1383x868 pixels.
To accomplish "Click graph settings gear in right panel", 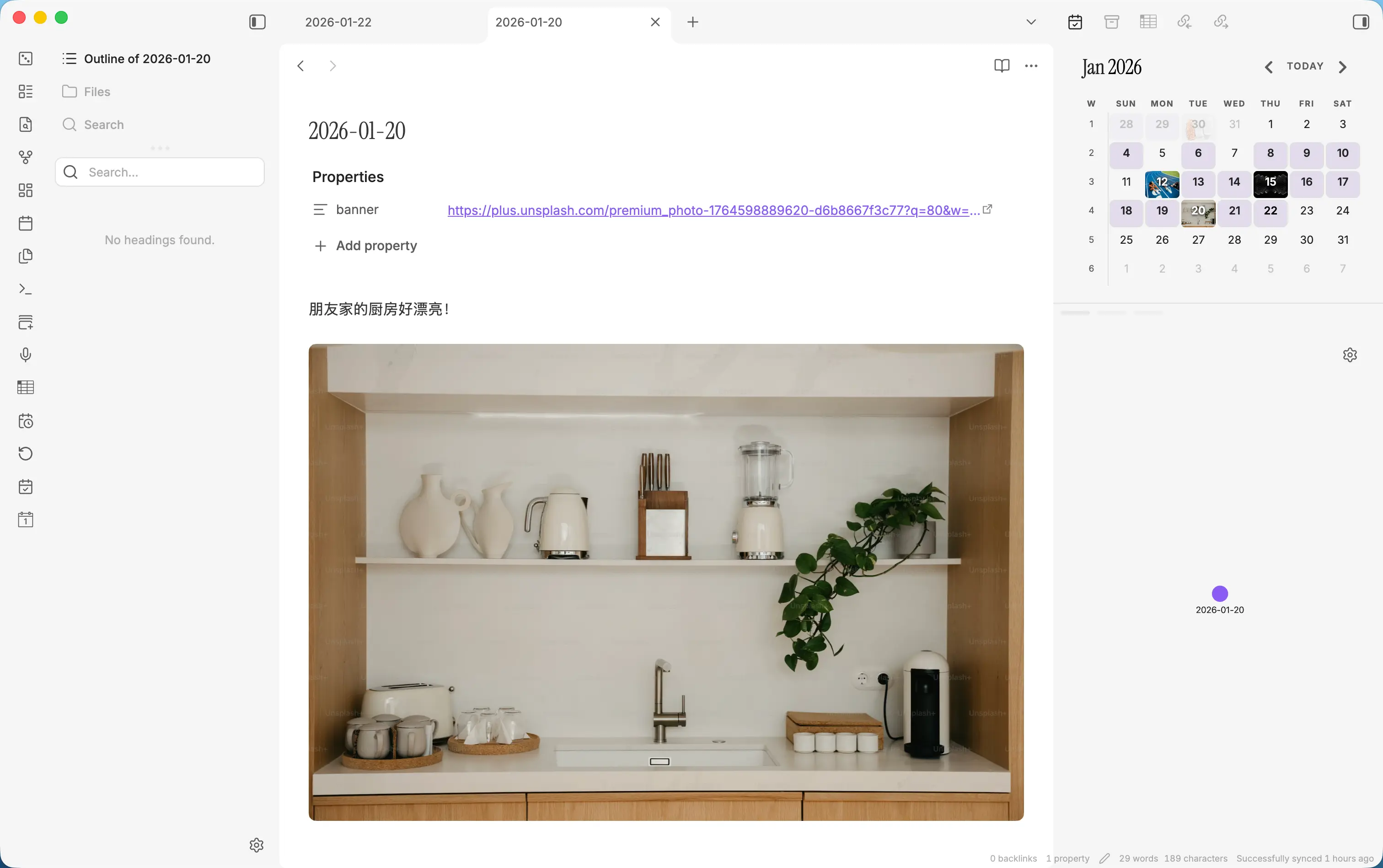I will [1350, 355].
